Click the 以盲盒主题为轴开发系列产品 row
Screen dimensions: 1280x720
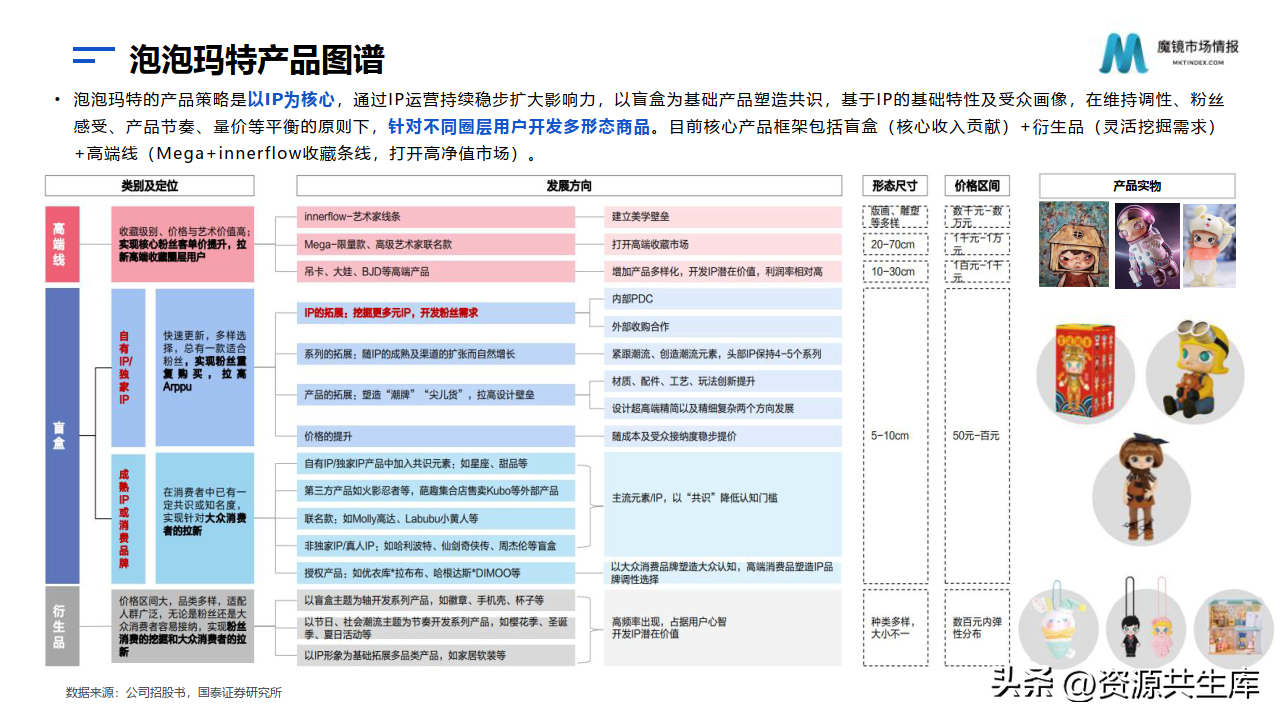(x=436, y=600)
